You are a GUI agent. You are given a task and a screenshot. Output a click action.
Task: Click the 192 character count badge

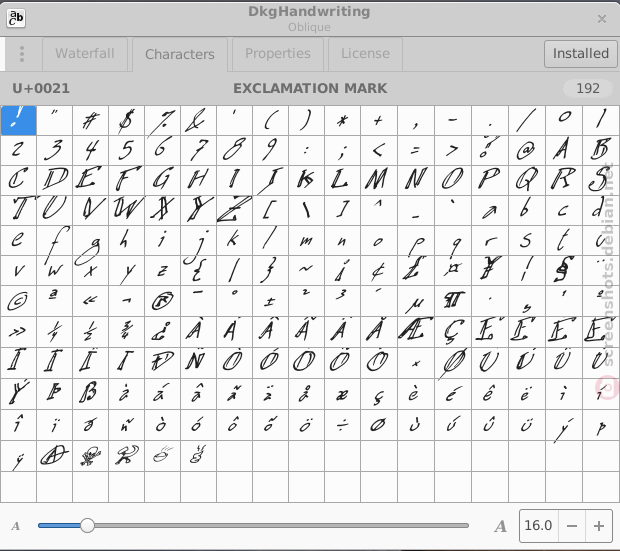[x=588, y=88]
